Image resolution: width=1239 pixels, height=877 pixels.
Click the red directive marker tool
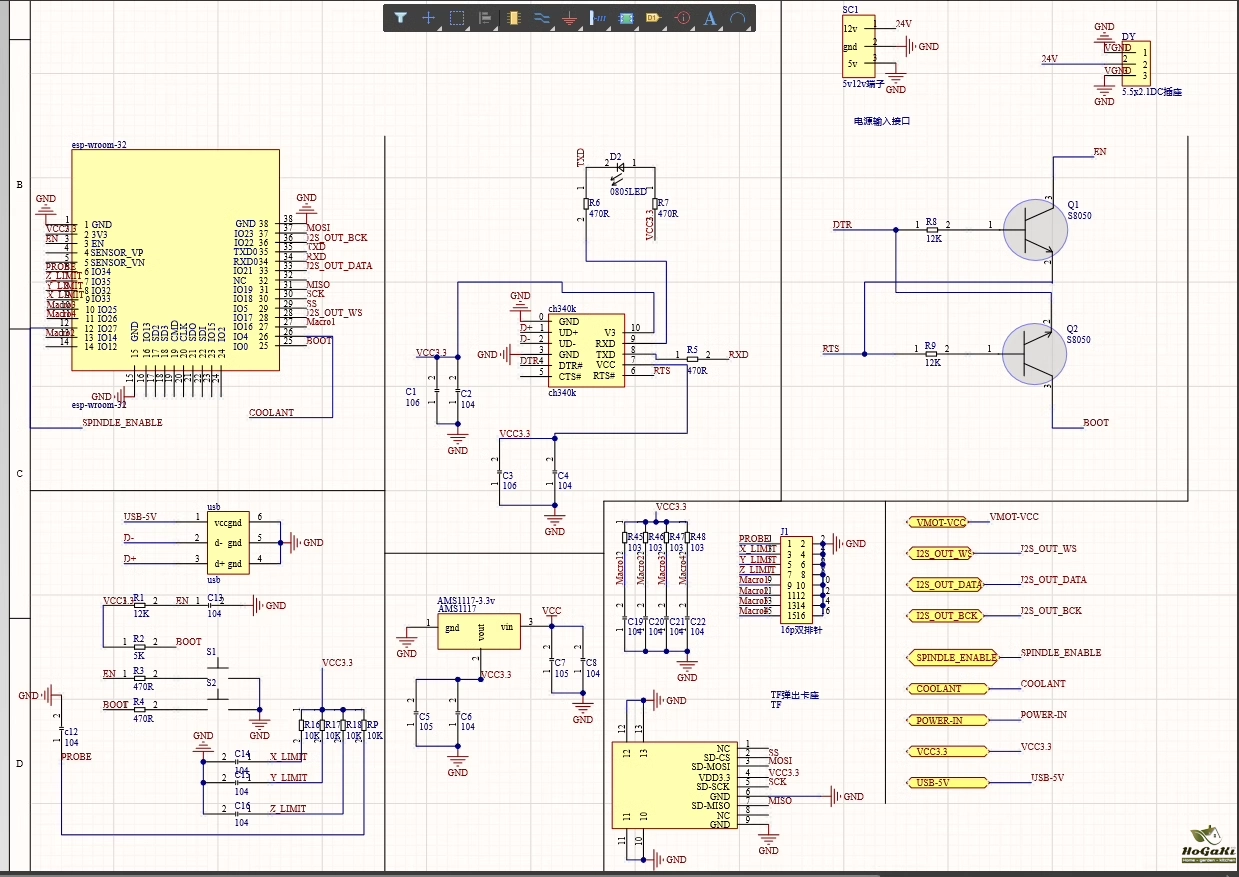point(683,18)
